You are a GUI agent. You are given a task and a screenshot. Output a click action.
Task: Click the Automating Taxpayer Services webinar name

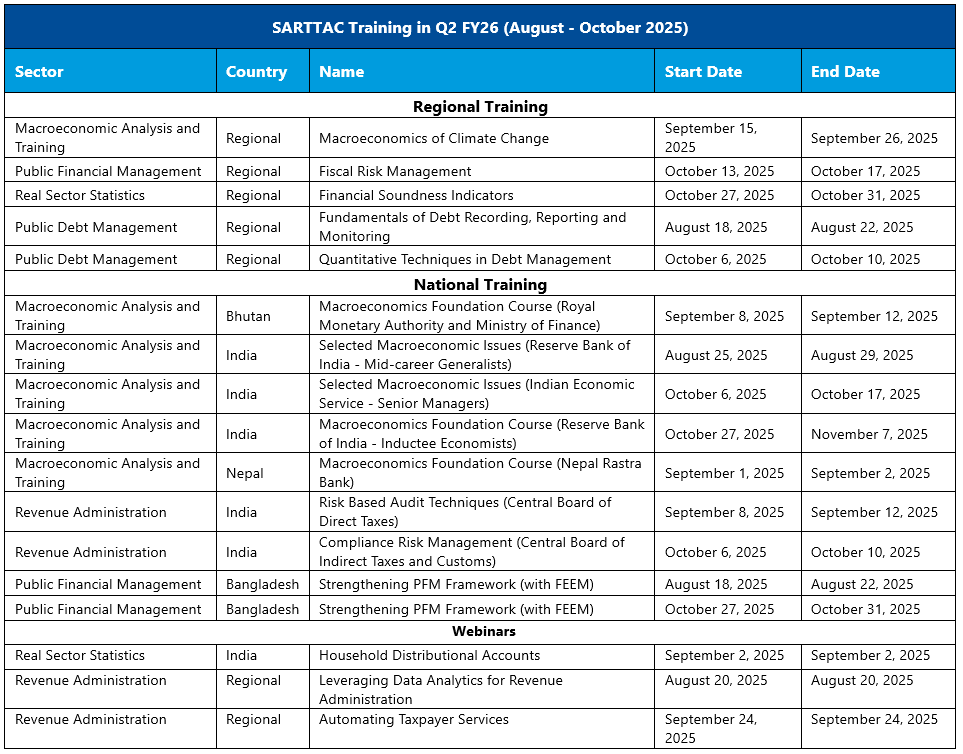[414, 720]
